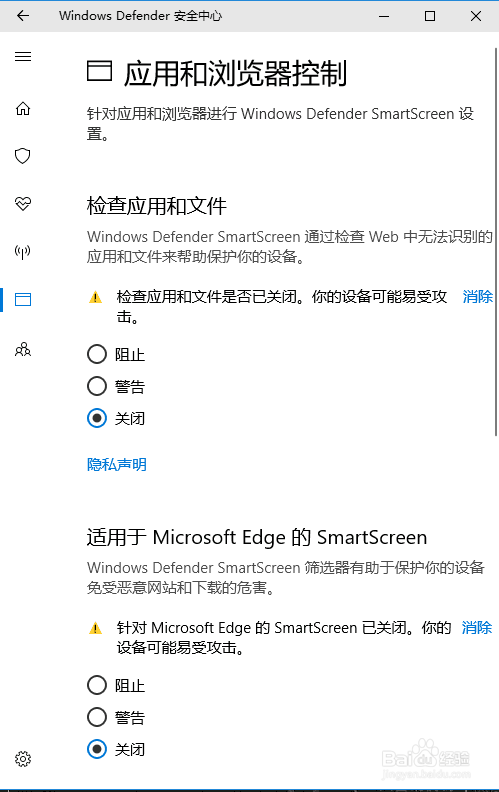The width and height of the screenshot is (499, 792).
Task: Open settings gear icon in sidebar
Action: [x=23, y=759]
